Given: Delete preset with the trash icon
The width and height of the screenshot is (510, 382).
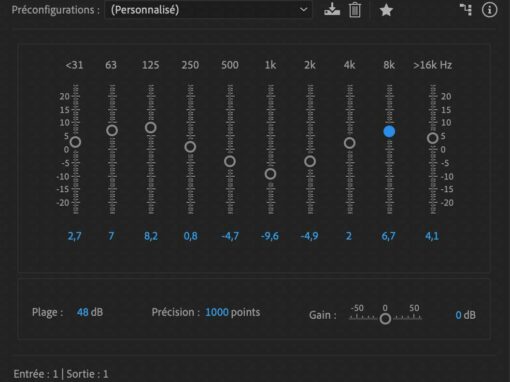Looking at the screenshot, I should tap(355, 10).
